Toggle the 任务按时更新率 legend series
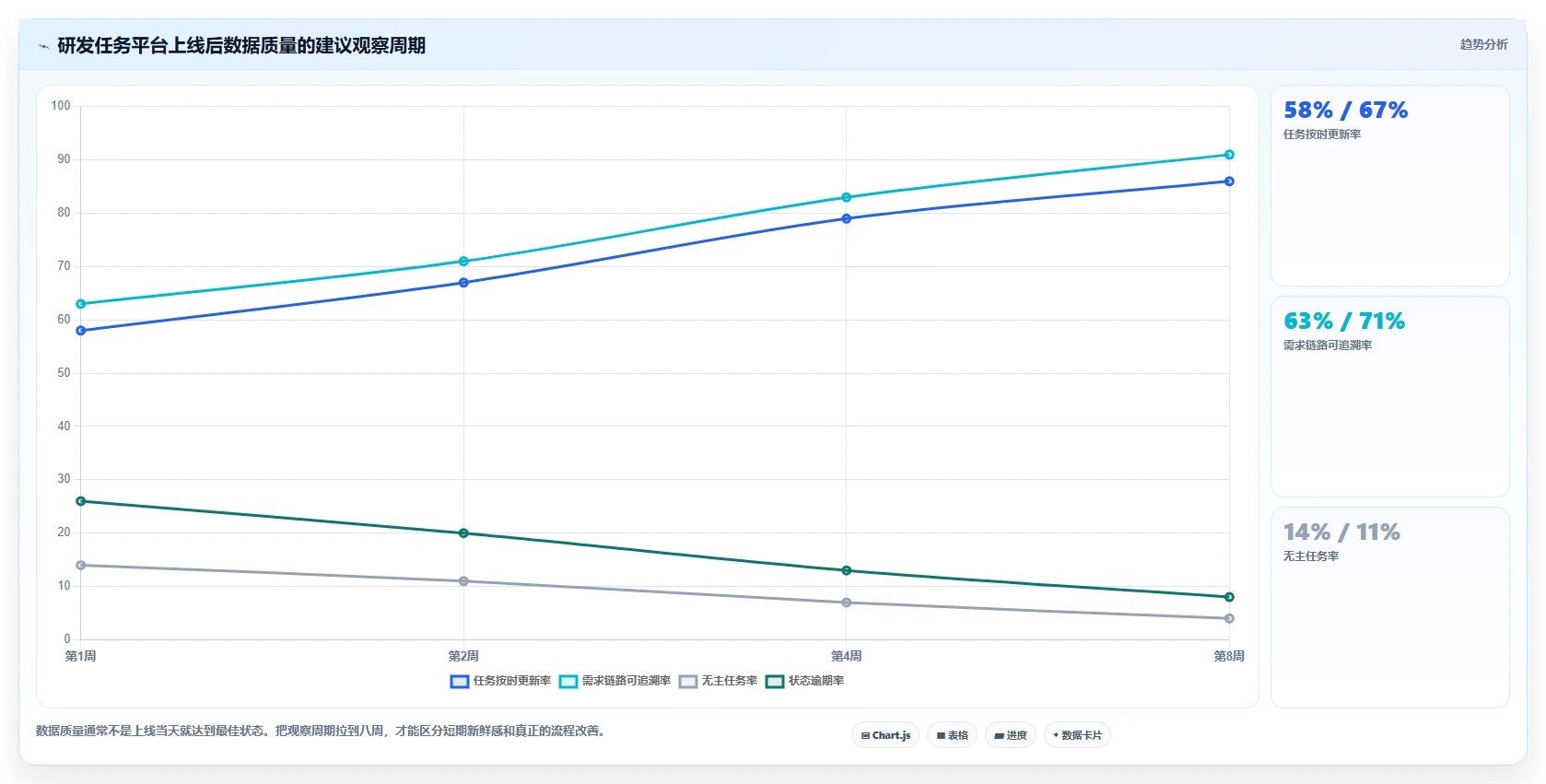Image resolution: width=1546 pixels, height=784 pixels. (x=500, y=681)
